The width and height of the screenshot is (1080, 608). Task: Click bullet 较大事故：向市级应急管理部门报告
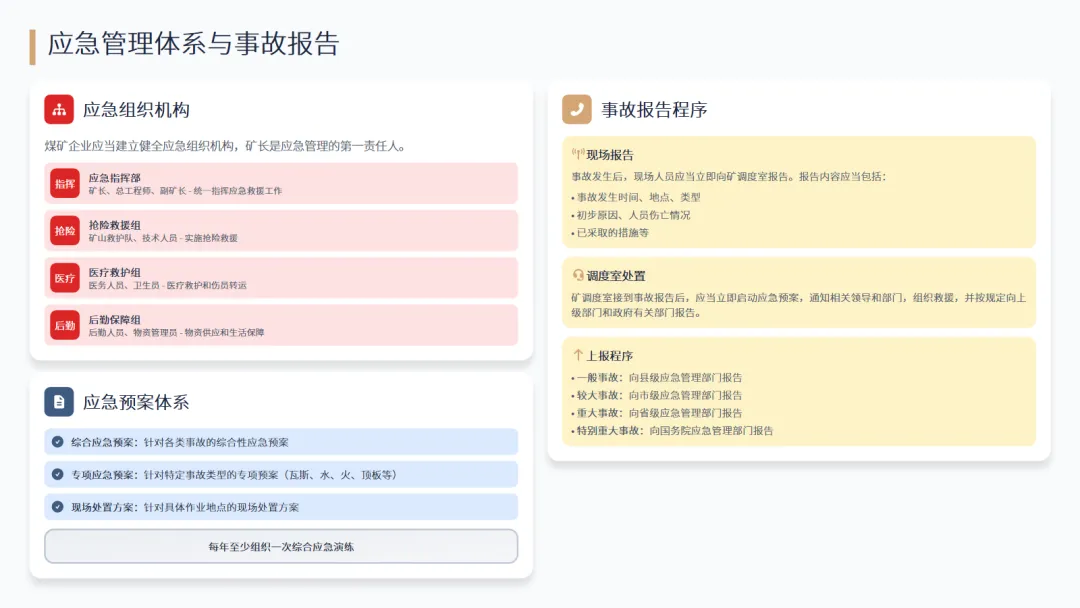pos(657,395)
